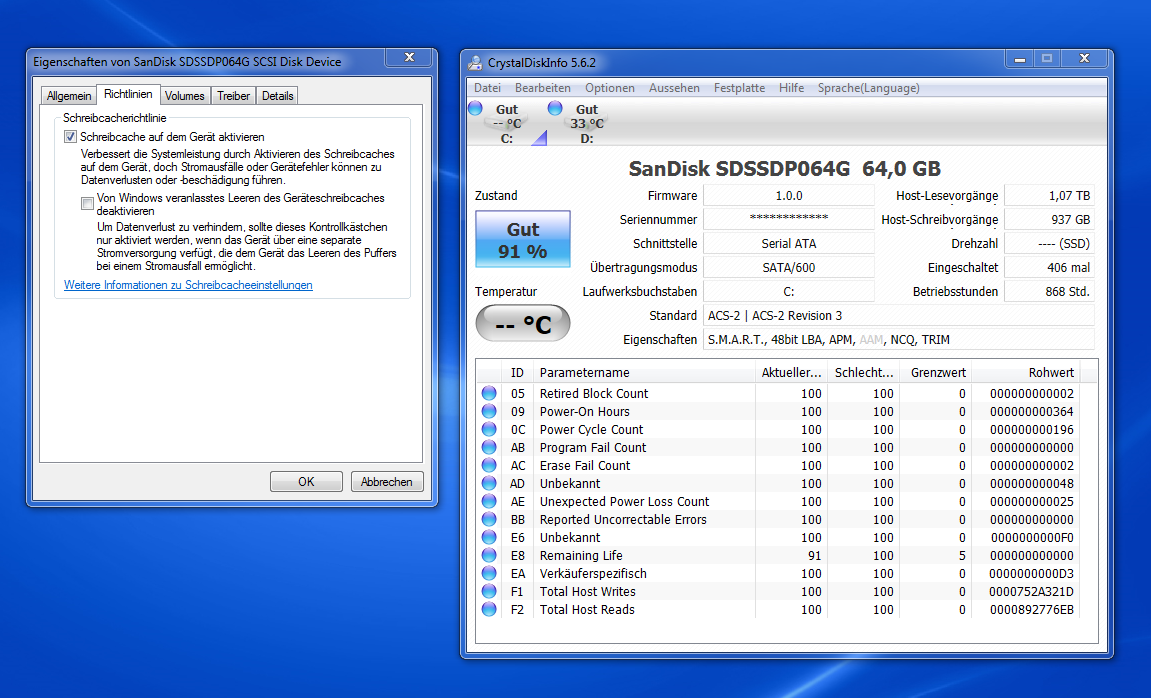Click the CrystalDiskInfo app icon in title bar
1151x698 pixels.
pyautogui.click(x=476, y=62)
